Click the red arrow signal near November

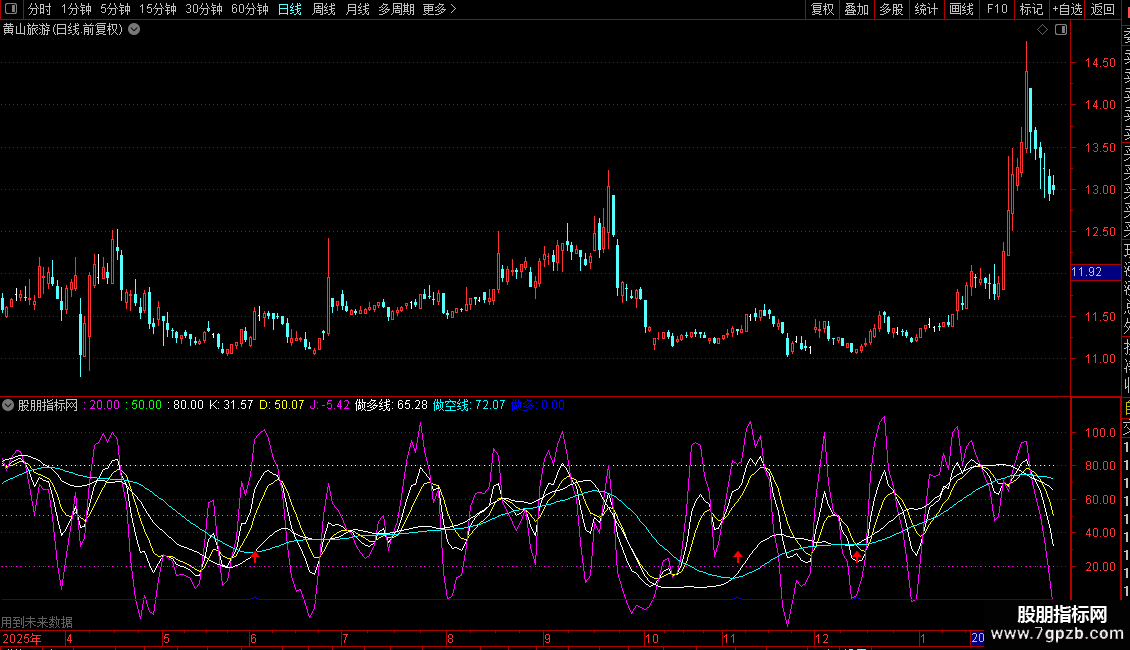738,557
